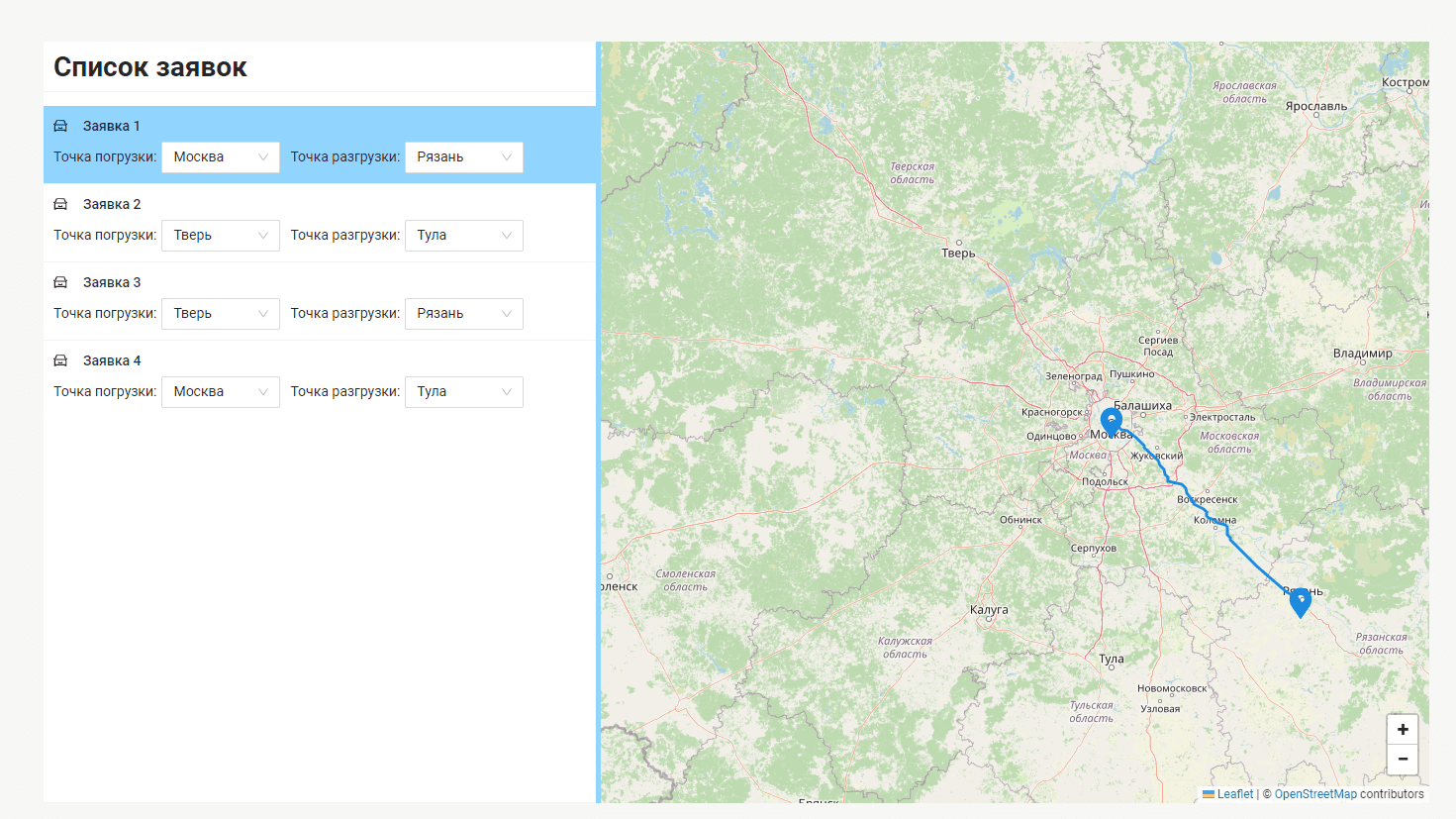Click the car icon beside Заявка 3

click(60, 282)
